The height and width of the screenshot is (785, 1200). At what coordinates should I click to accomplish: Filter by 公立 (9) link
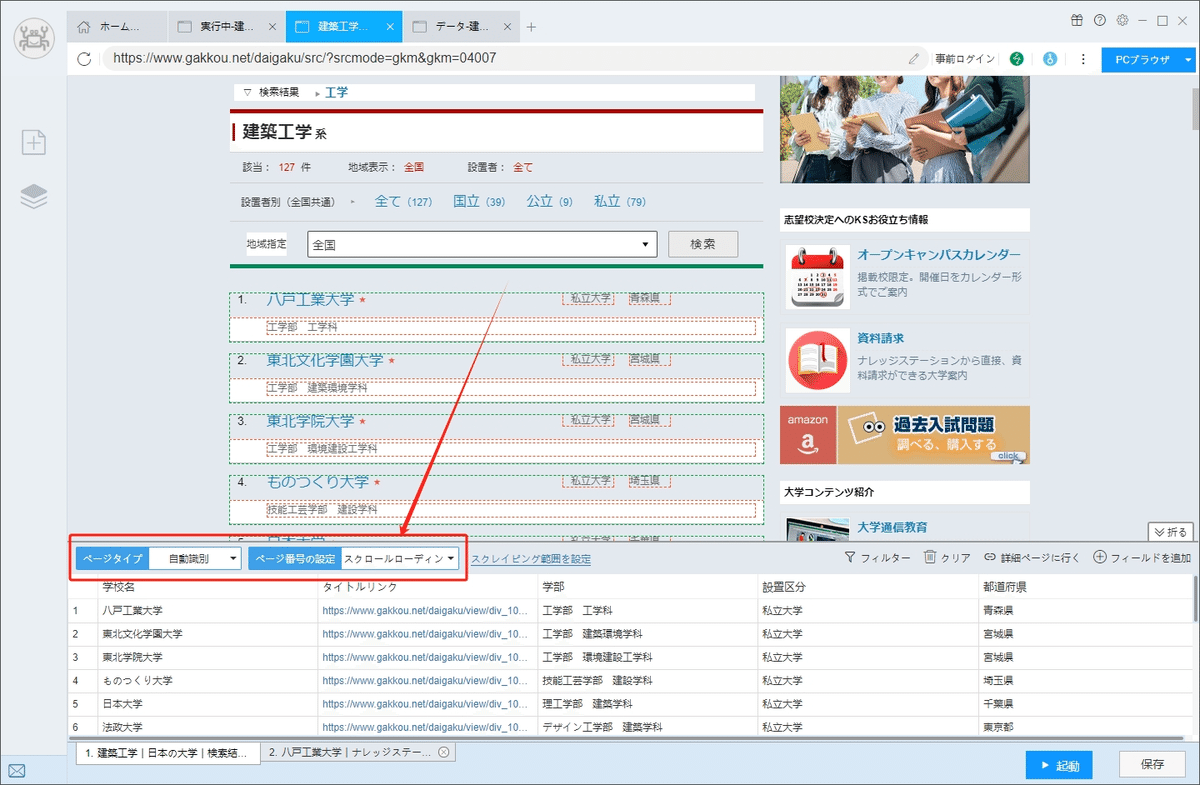click(x=549, y=201)
